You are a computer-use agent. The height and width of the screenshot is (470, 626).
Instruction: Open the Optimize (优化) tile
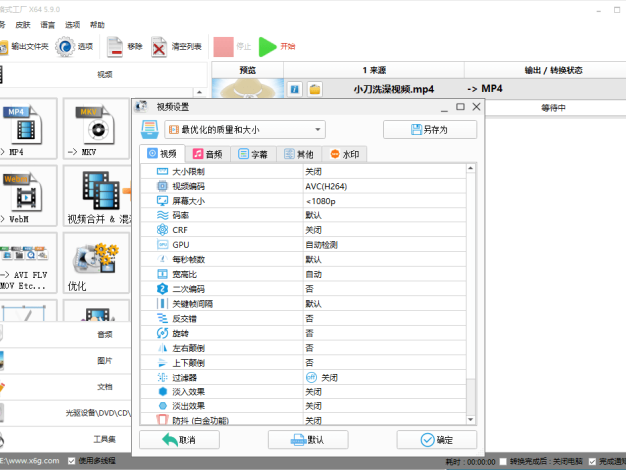point(96,263)
